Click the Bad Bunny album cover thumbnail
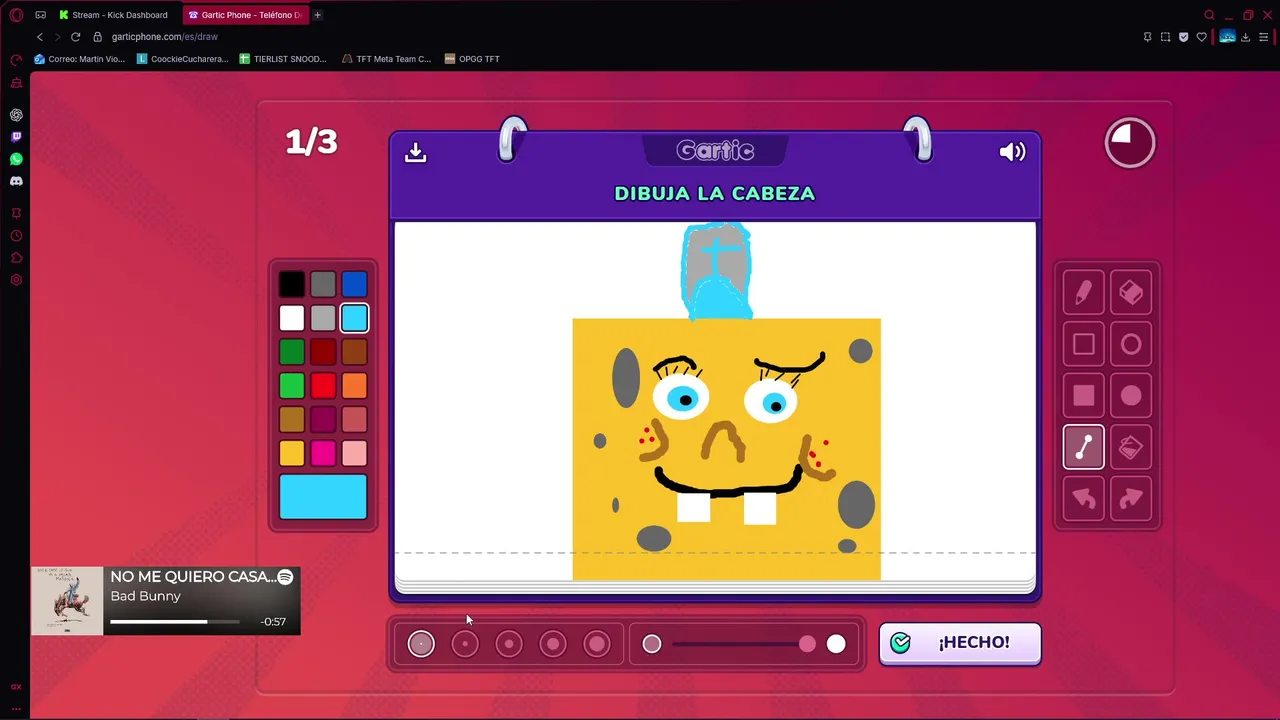The height and width of the screenshot is (720, 1280). tap(67, 601)
